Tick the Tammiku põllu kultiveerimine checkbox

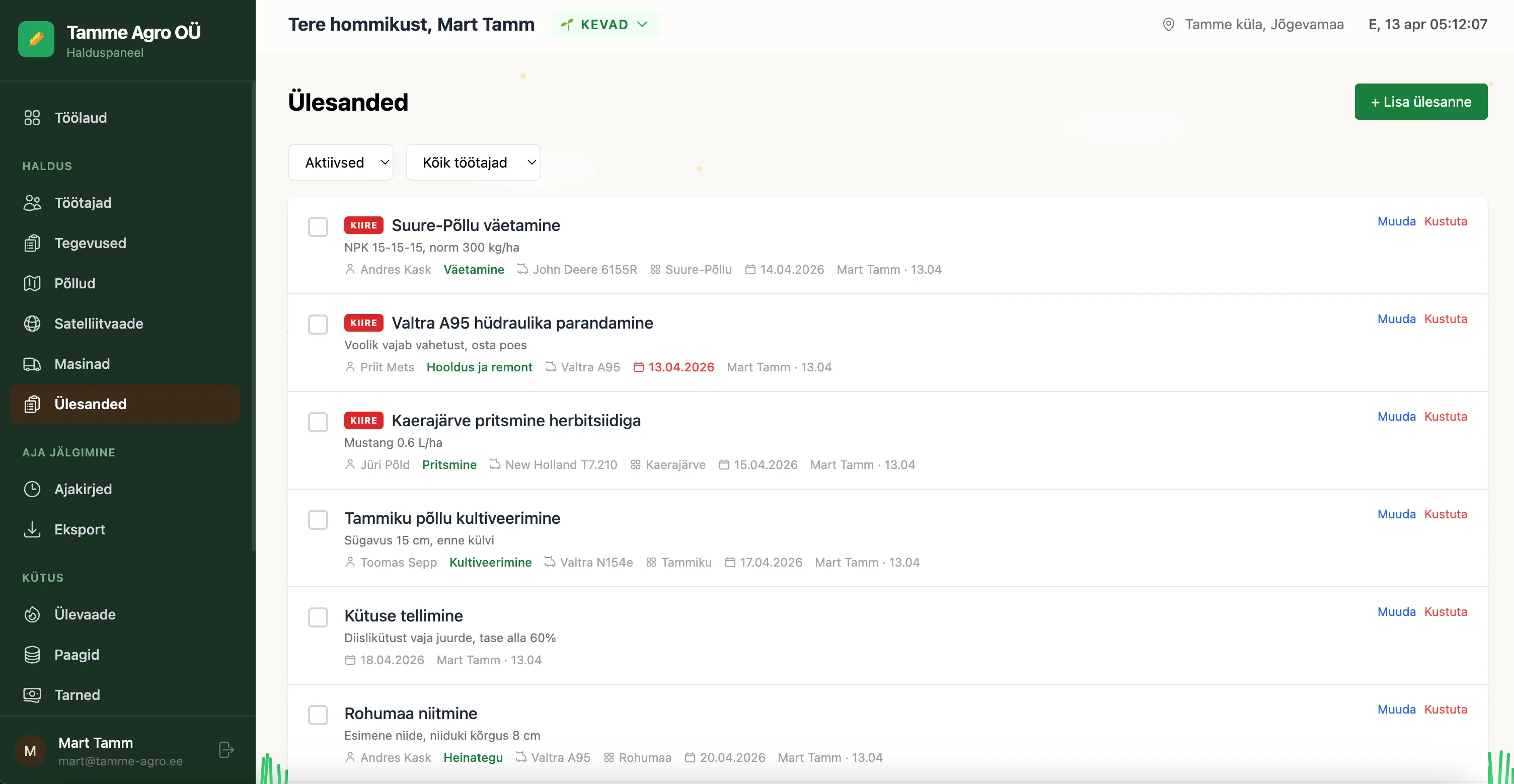pyautogui.click(x=318, y=519)
